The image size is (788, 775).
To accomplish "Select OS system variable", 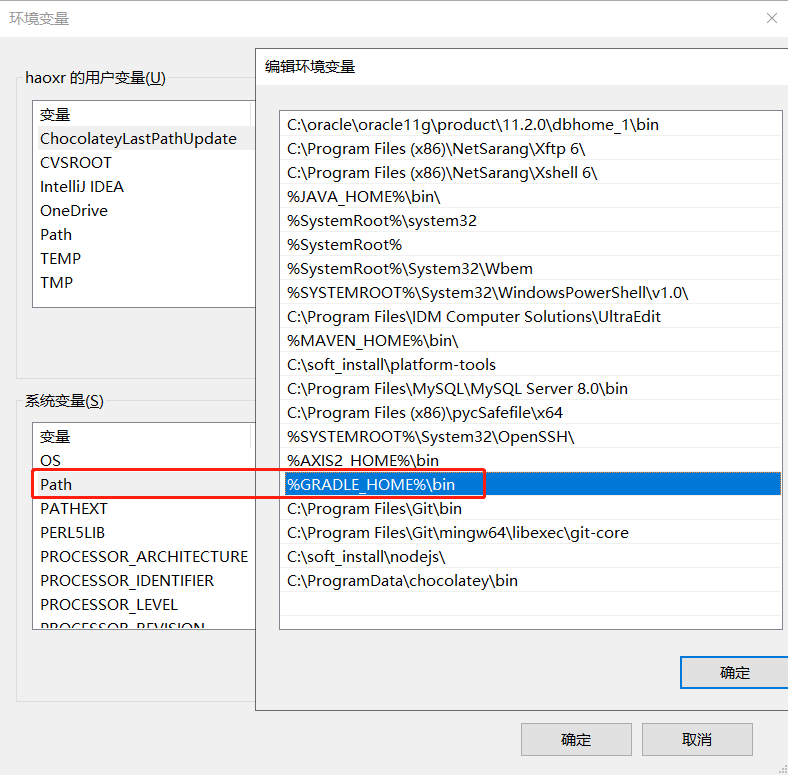I will click(x=144, y=460).
